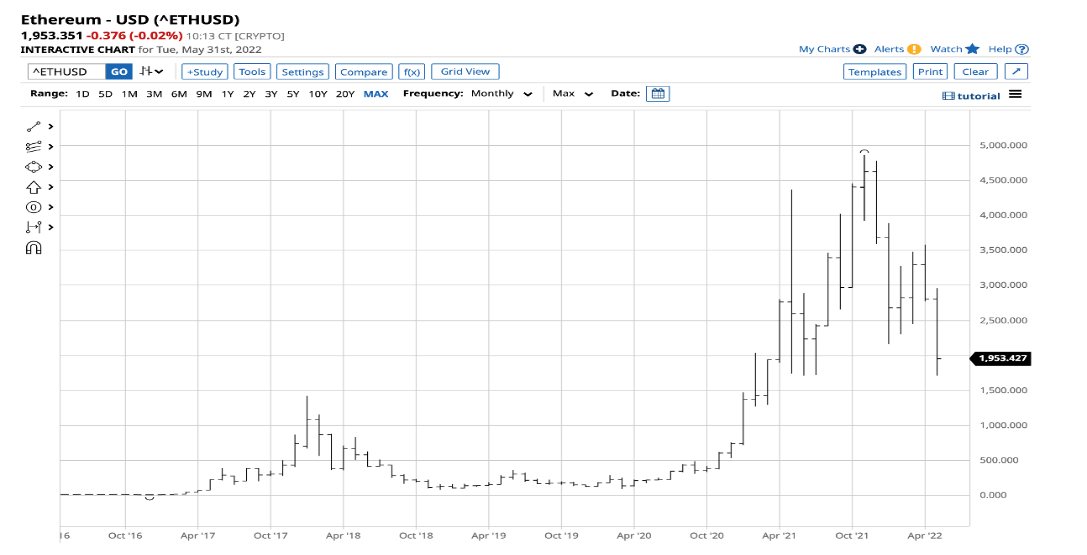Screen dimensions: 1087x555
Task: Click the Alerts exclamation icon
Action: click(914, 49)
